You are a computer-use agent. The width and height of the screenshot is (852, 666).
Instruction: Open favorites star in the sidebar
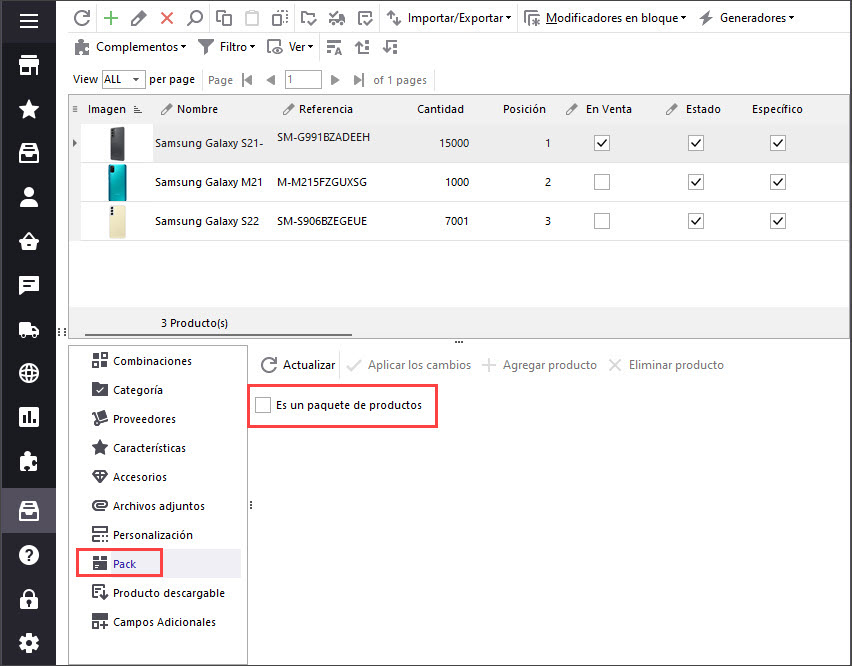tap(29, 109)
